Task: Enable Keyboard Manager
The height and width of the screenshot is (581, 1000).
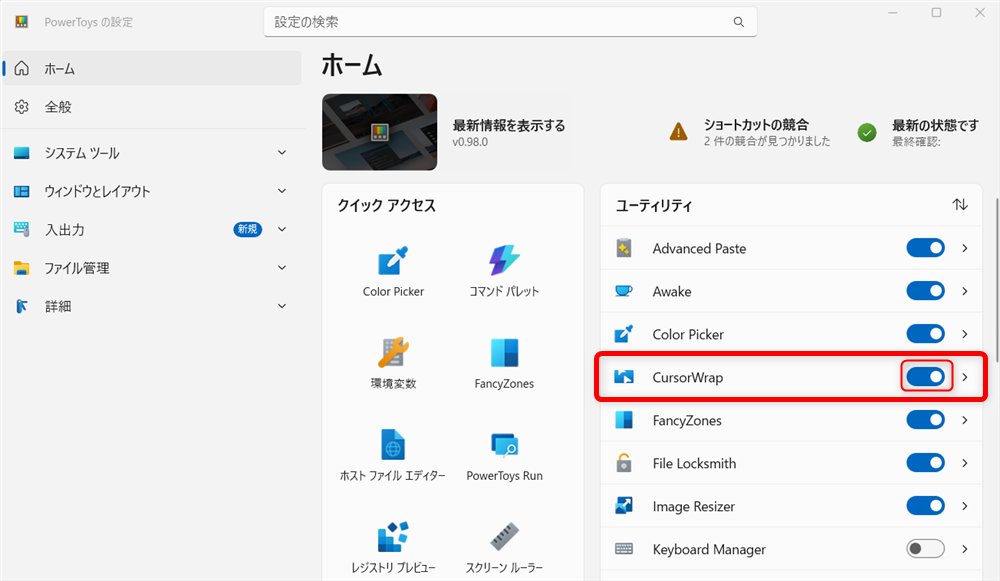Action: coord(925,548)
